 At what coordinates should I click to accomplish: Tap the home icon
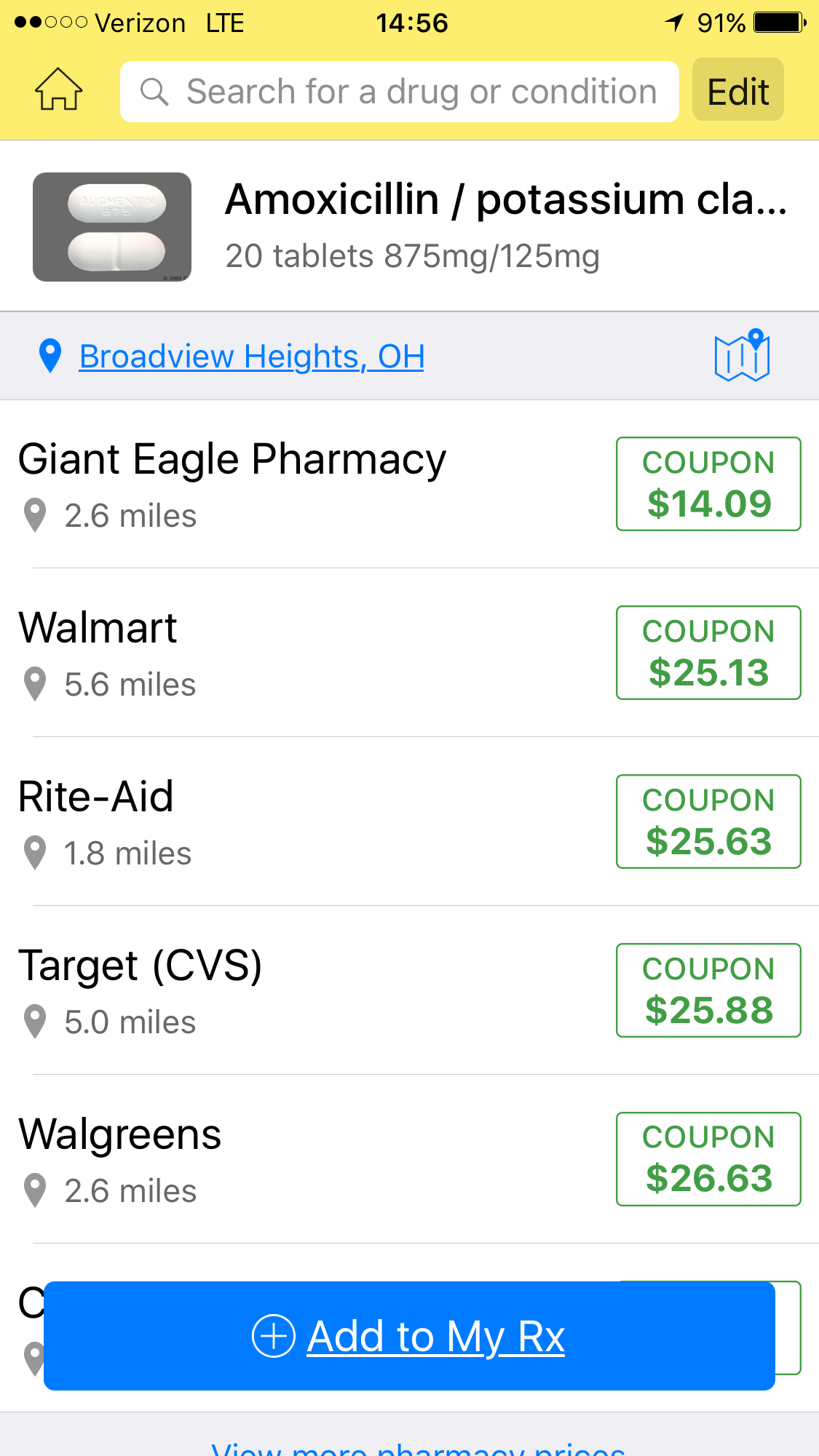point(58,89)
